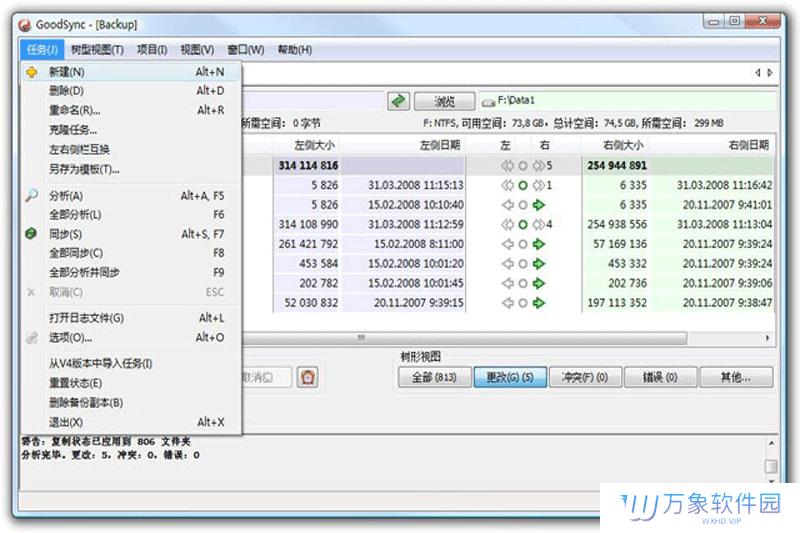Click right-to-left arrow in the 314 114 816 row

click(507, 166)
